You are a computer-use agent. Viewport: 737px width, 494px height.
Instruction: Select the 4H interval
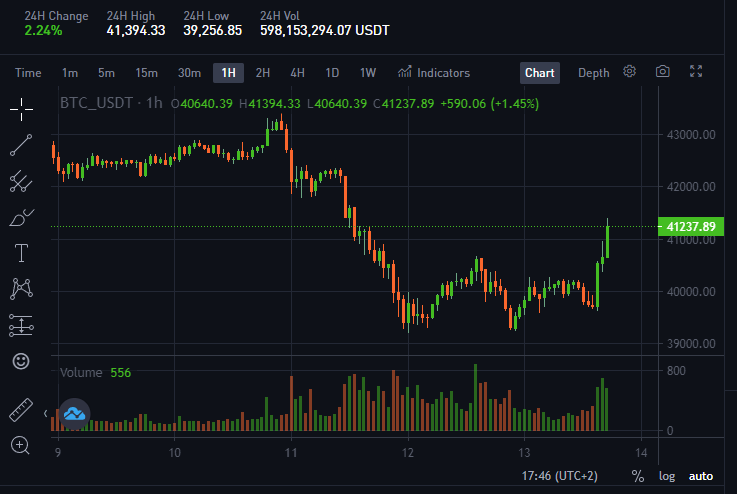click(x=298, y=73)
